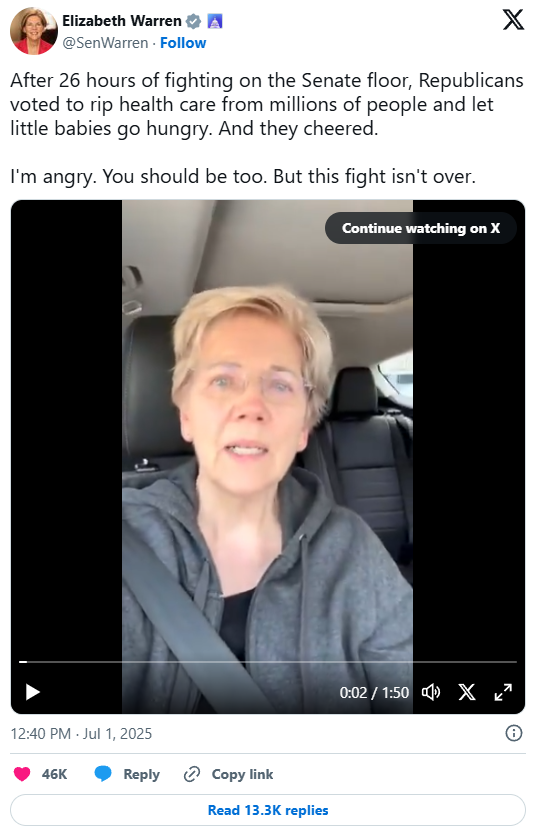Click the info circle icon

pyautogui.click(x=513, y=733)
